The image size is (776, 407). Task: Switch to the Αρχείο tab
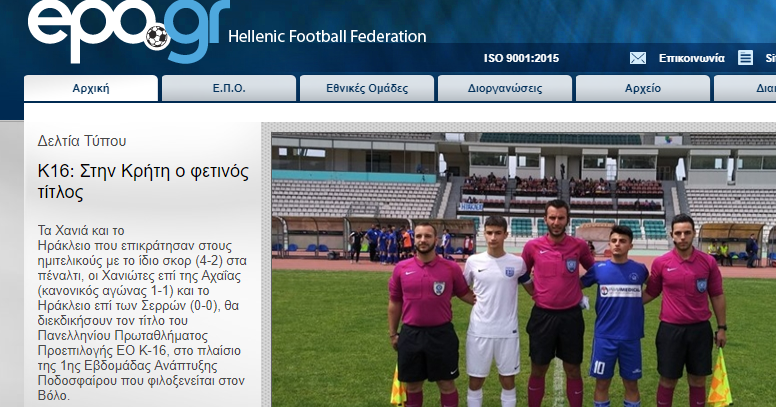(643, 88)
